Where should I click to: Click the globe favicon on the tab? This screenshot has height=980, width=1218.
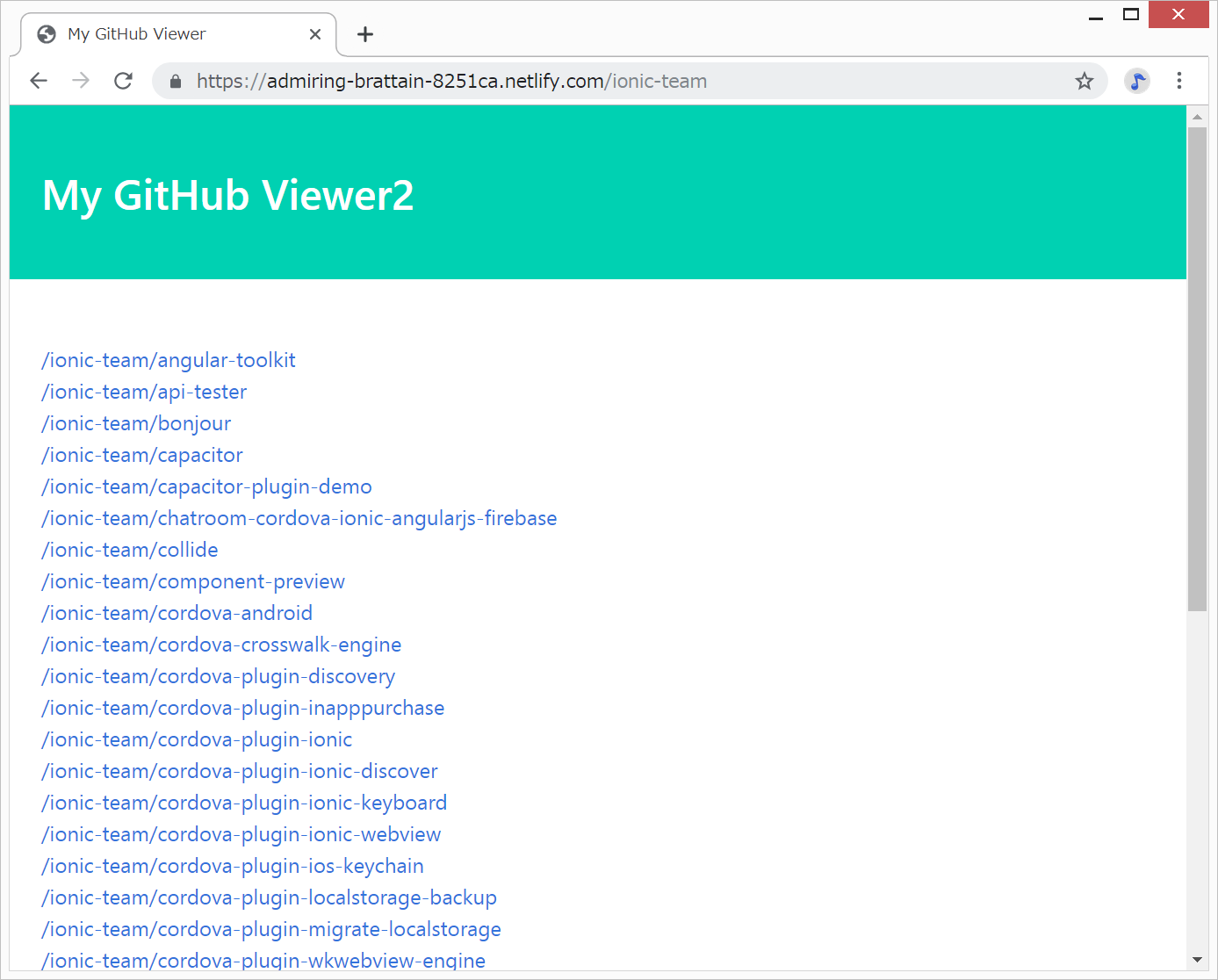(x=47, y=34)
